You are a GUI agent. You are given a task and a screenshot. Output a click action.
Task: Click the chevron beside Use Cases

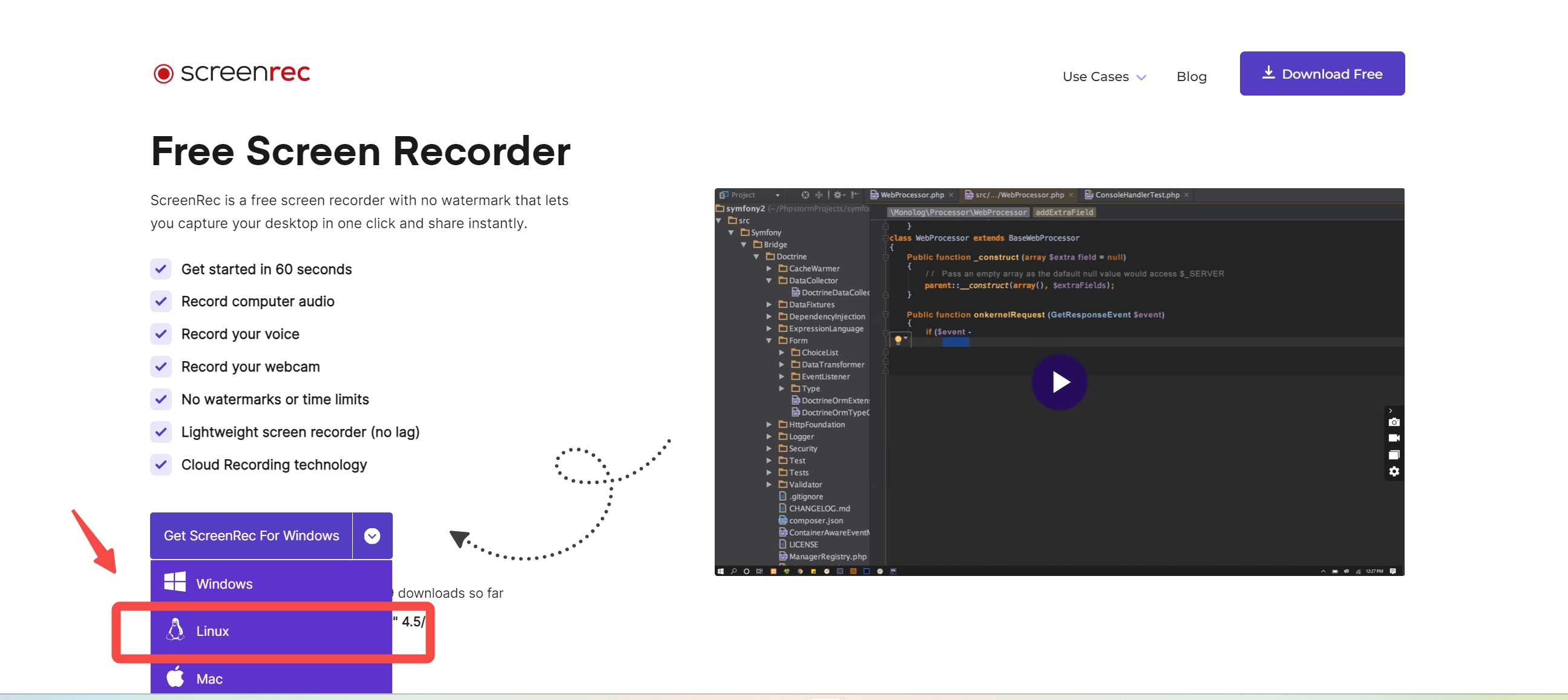tap(1141, 77)
